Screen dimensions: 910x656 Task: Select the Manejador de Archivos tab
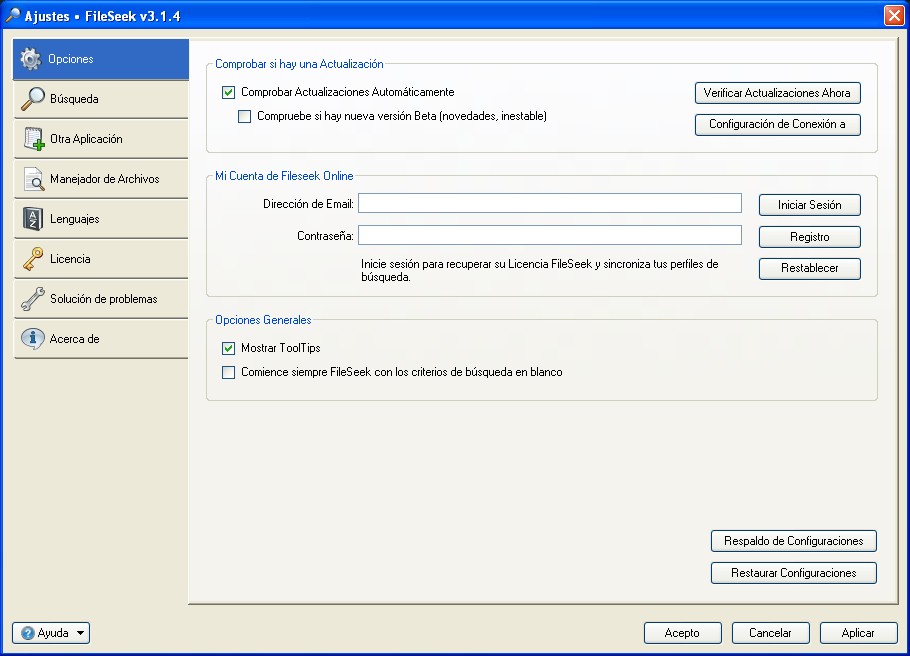[101, 179]
